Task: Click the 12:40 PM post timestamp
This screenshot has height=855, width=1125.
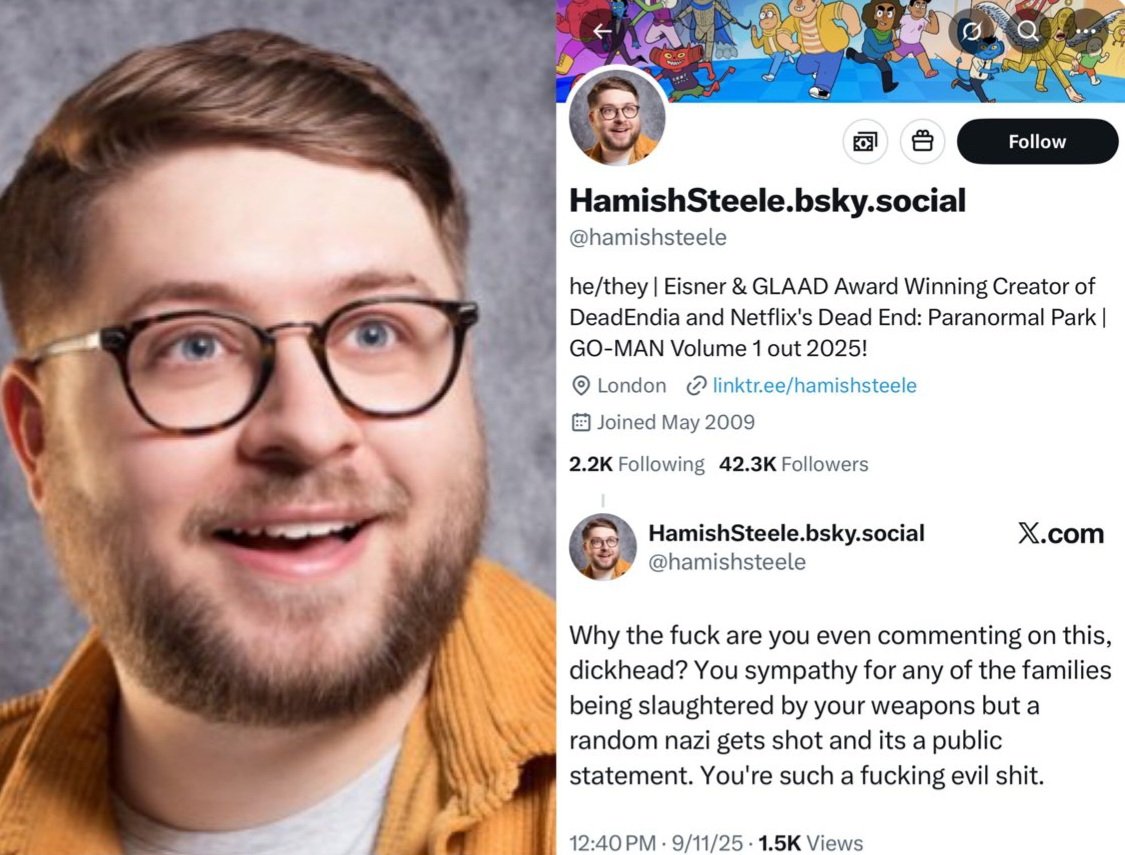Action: click(613, 843)
